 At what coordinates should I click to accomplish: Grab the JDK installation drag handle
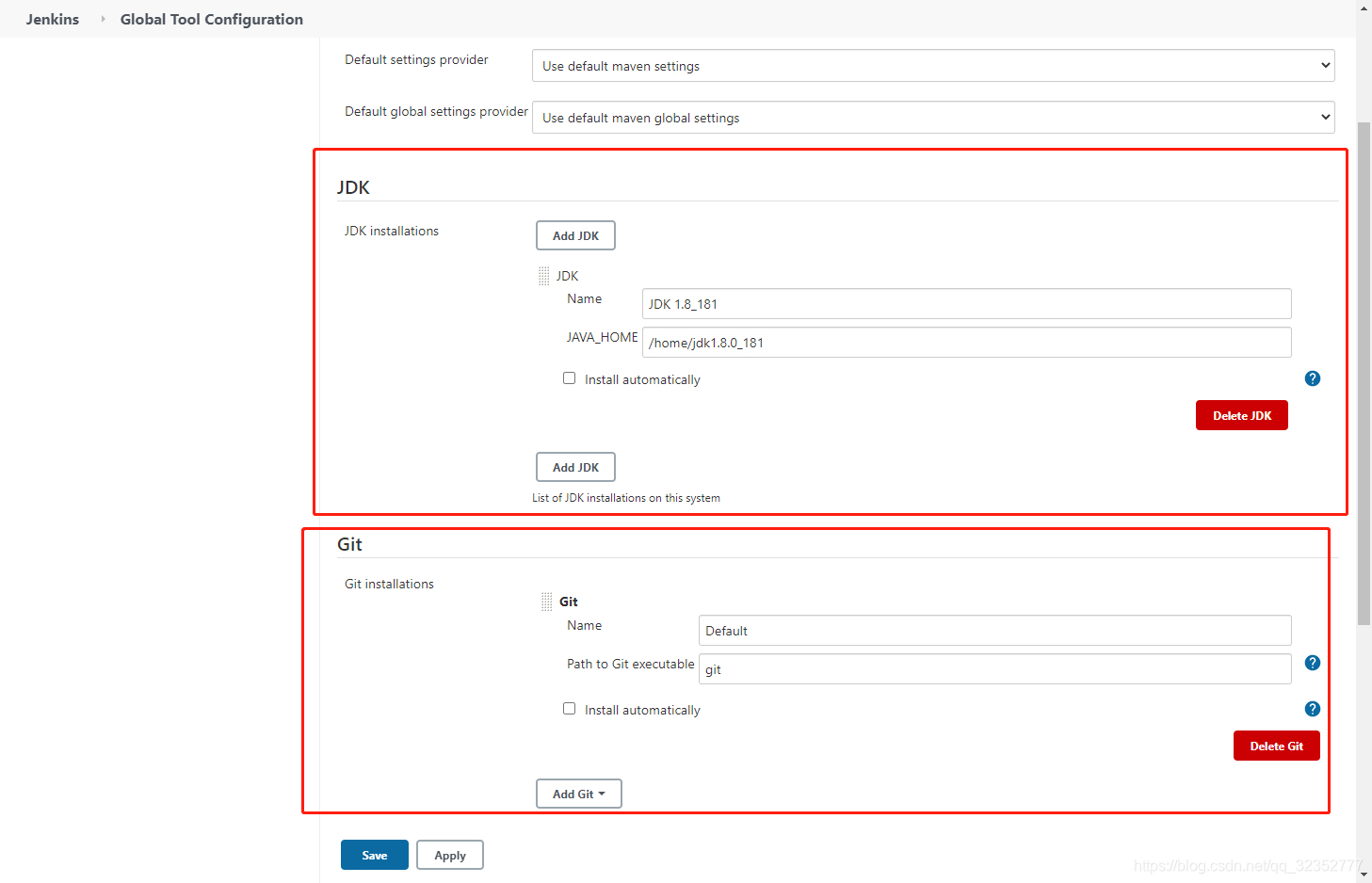pyautogui.click(x=543, y=276)
